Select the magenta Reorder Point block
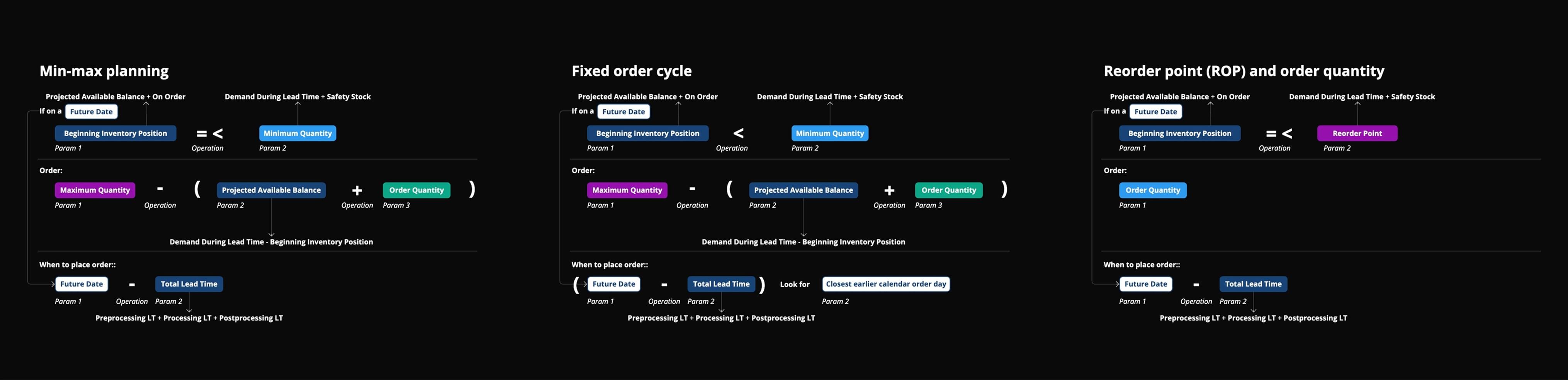1568x380 pixels. (1357, 133)
